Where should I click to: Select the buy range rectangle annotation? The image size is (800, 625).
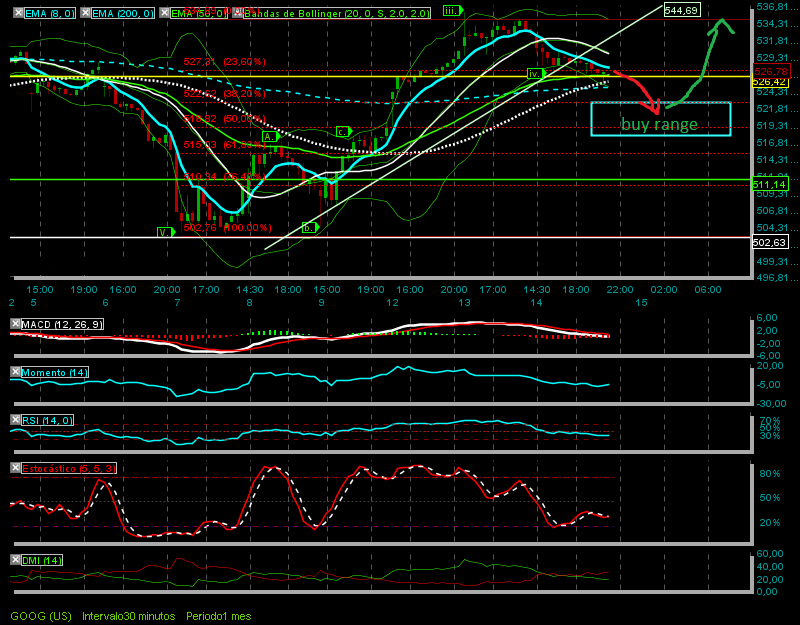pyautogui.click(x=661, y=119)
